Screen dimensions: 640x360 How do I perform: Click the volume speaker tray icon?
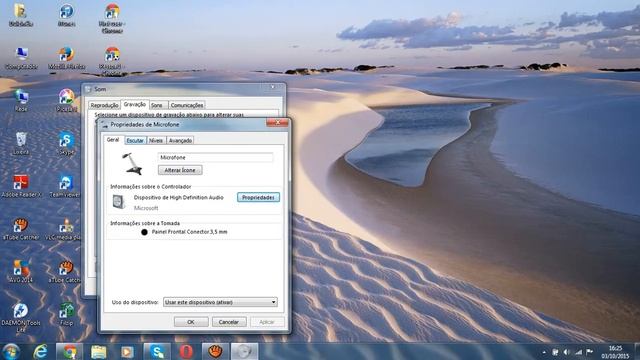(x=567, y=352)
